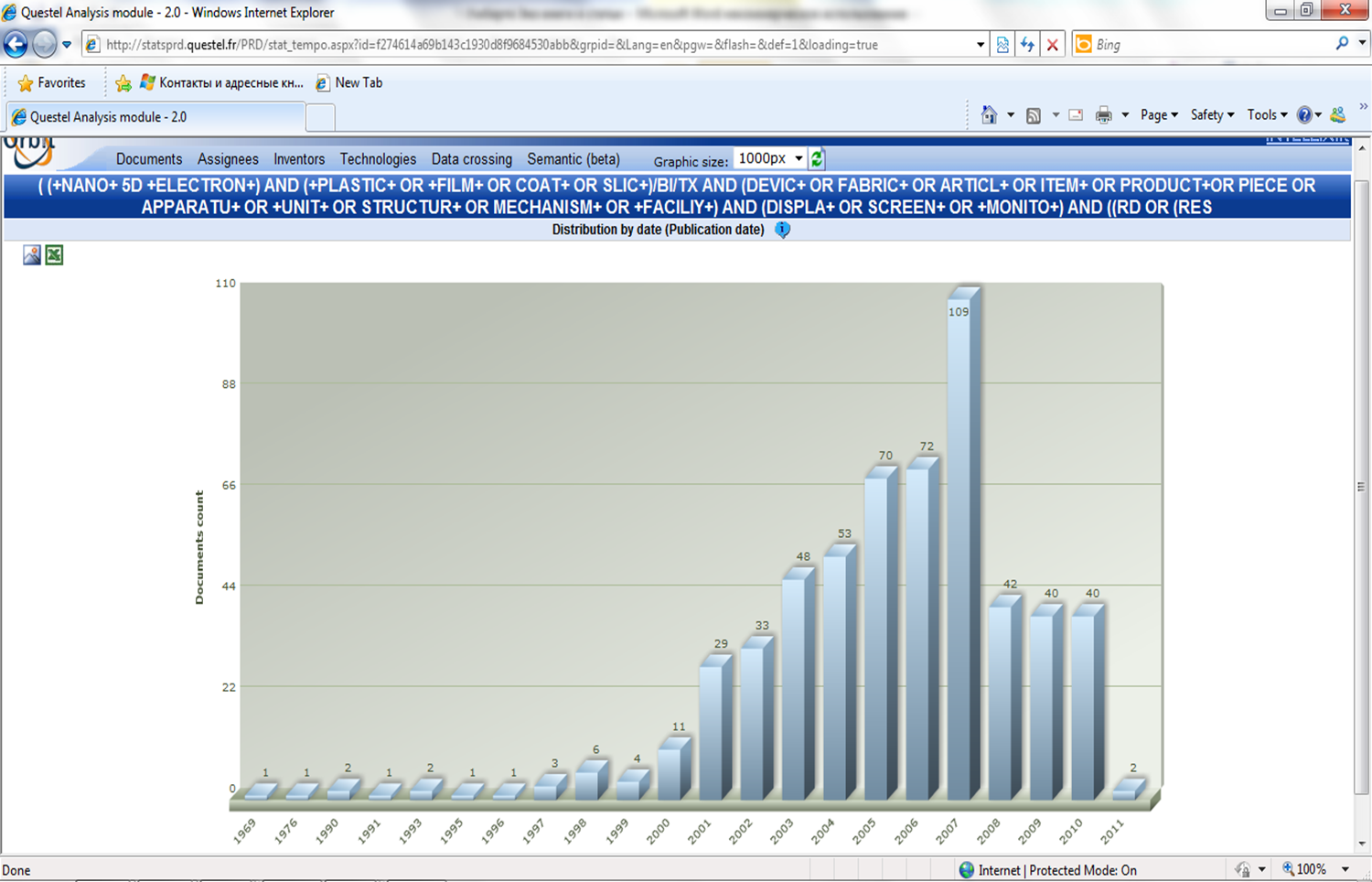
Task: Click the Read Mail envelope icon
Action: [x=1076, y=115]
